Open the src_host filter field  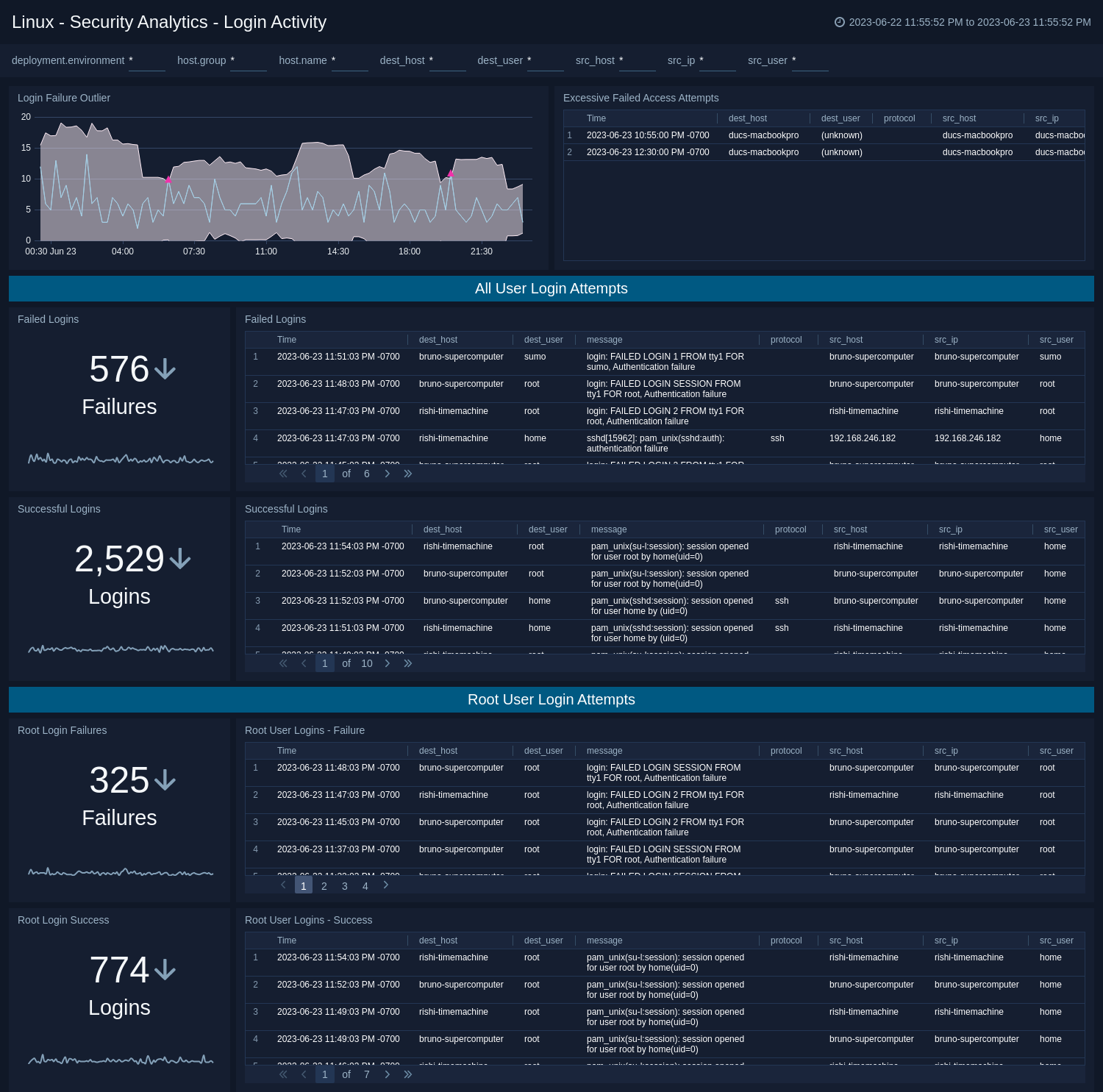point(638,61)
